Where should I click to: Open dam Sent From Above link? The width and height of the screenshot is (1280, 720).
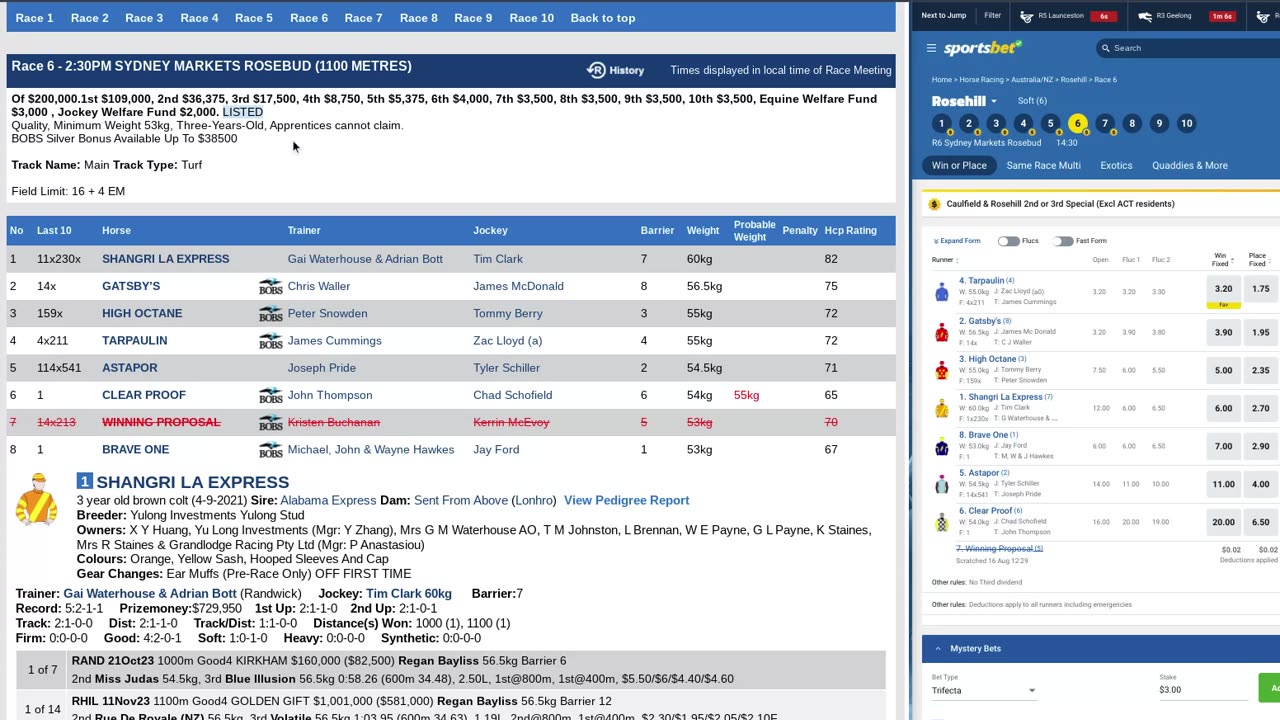tap(461, 500)
